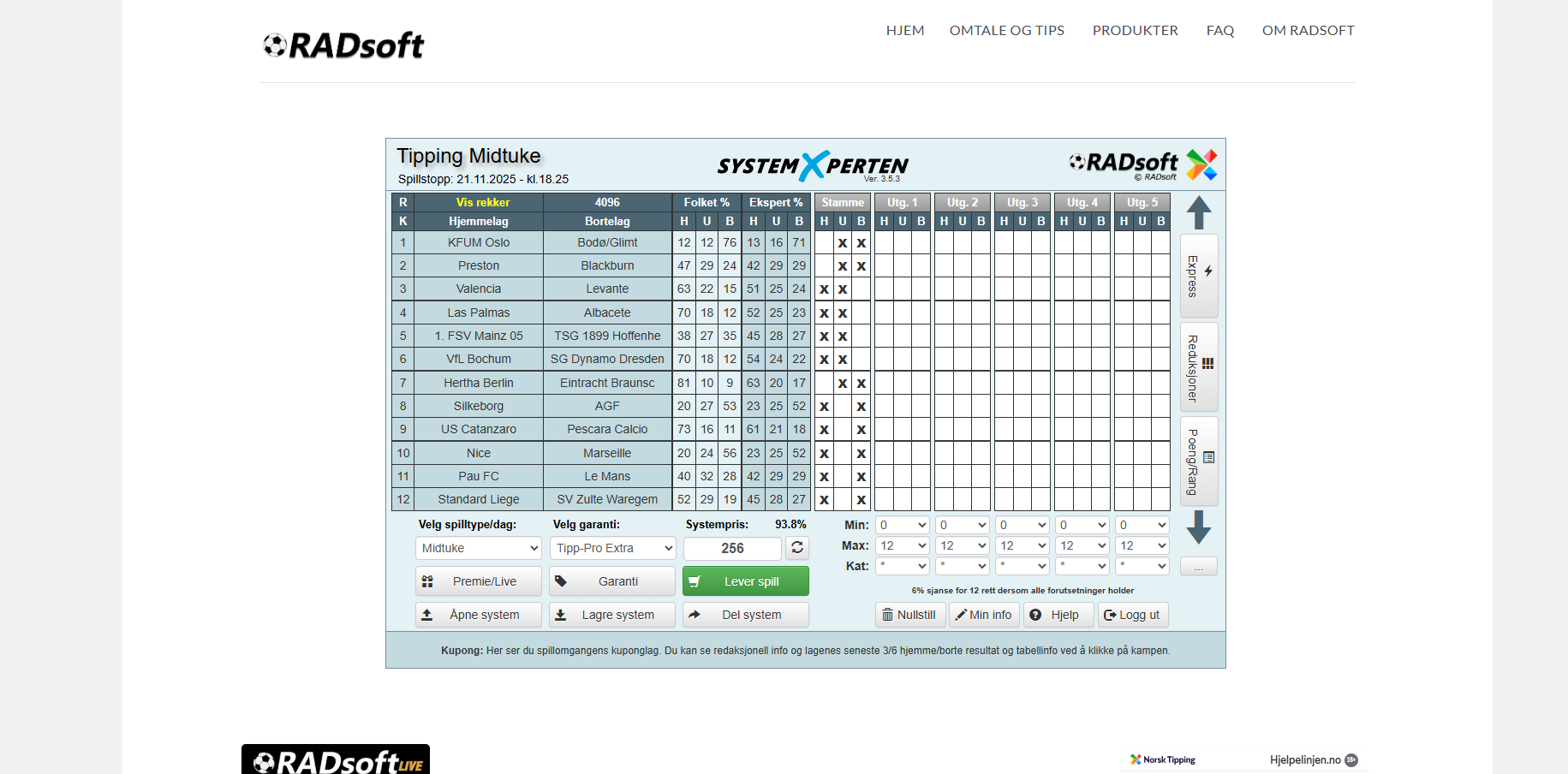
Task: Click the blue down arrow icon
Action: (1199, 527)
